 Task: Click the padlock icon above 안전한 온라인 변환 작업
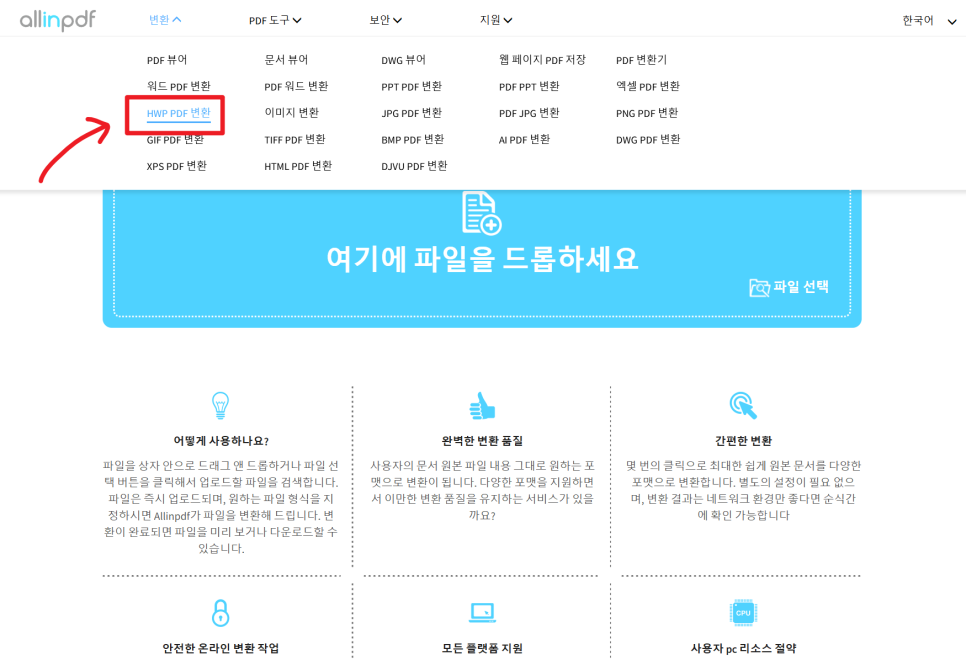[x=220, y=613]
